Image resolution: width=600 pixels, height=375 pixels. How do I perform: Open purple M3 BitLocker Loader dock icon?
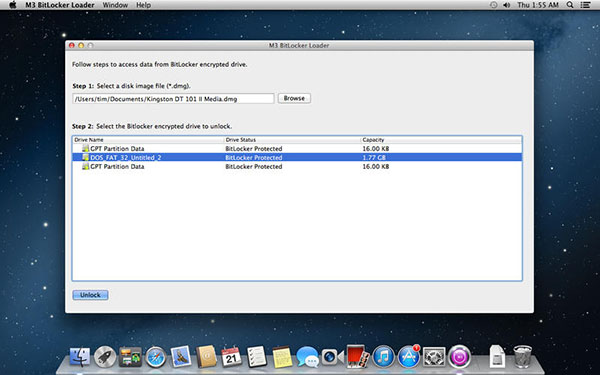(460, 357)
